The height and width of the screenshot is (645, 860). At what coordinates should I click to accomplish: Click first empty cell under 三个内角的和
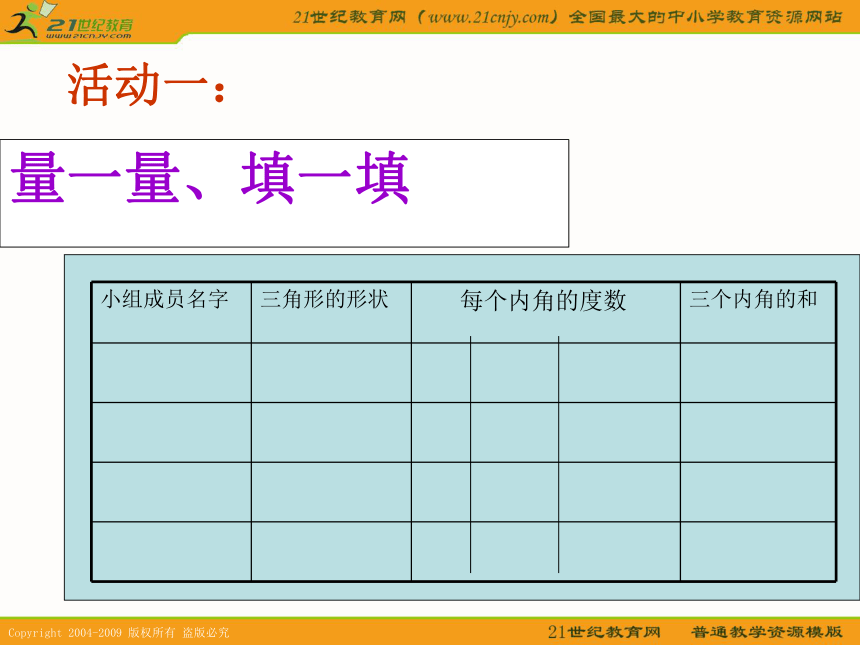pyautogui.click(x=758, y=373)
